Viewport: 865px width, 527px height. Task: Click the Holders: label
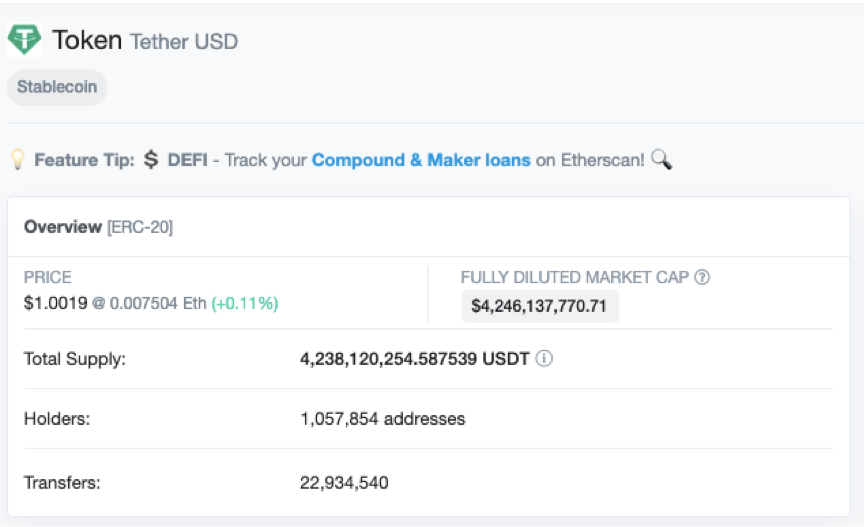coord(57,419)
